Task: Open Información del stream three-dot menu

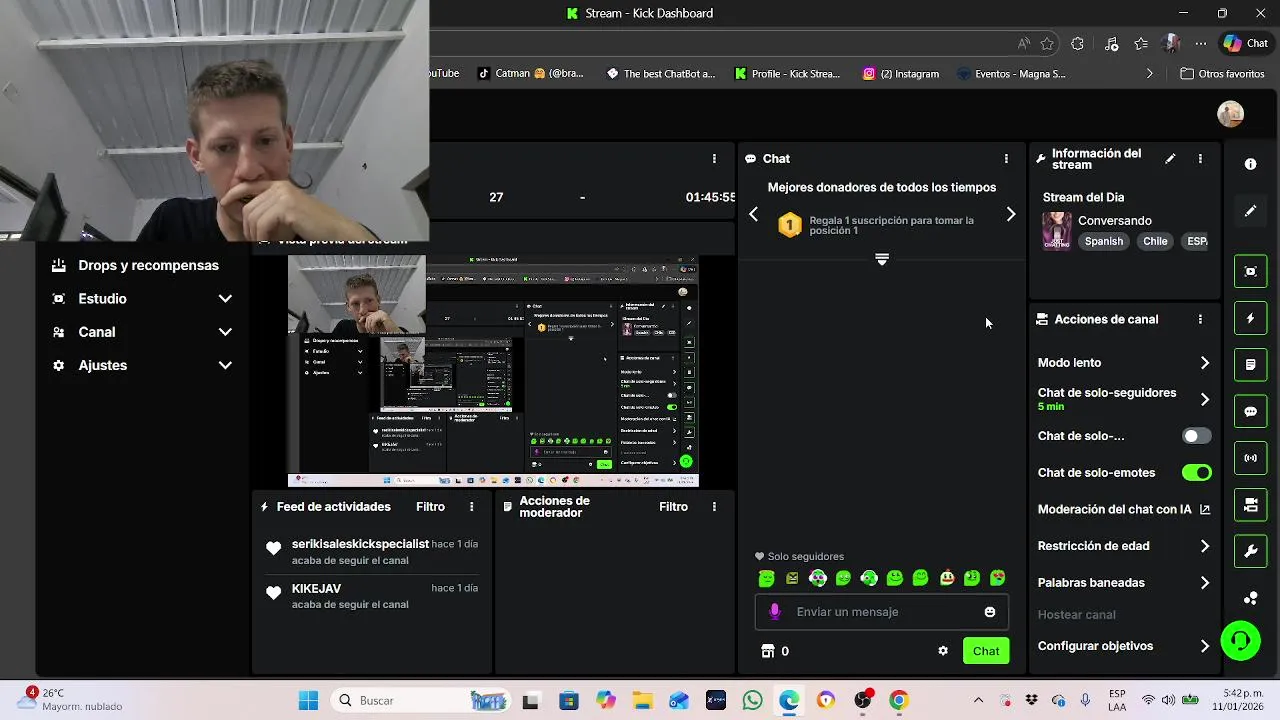Action: click(x=1200, y=159)
